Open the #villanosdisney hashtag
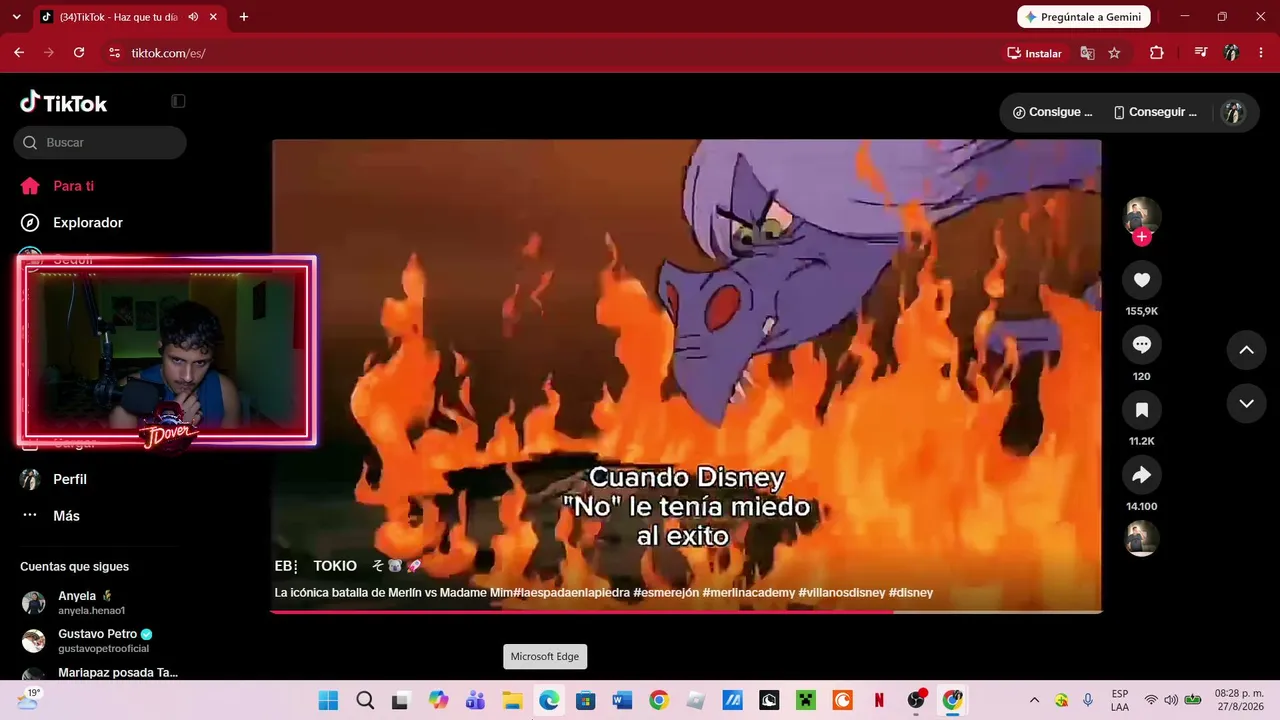Screen dimensions: 1280x720 tap(842, 593)
